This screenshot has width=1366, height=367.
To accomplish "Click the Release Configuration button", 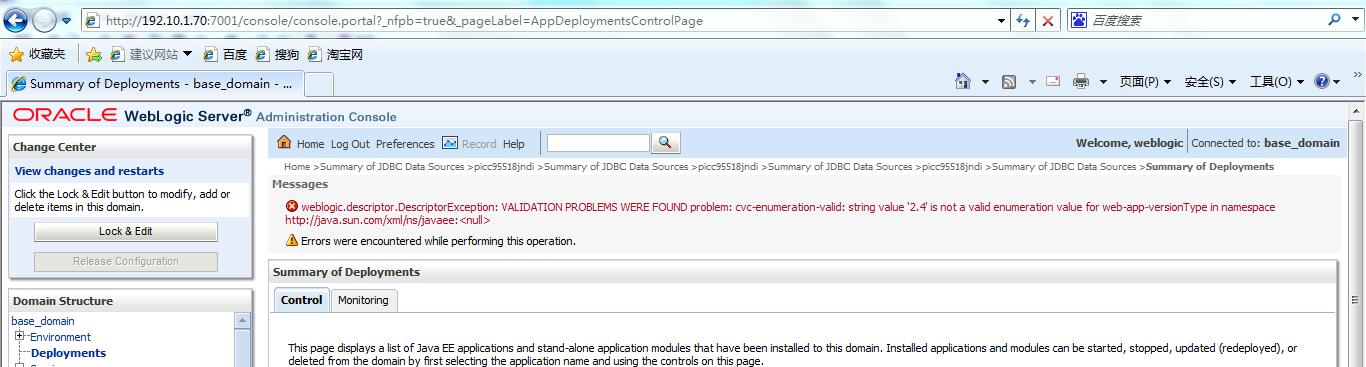I will pyautogui.click(x=125, y=261).
